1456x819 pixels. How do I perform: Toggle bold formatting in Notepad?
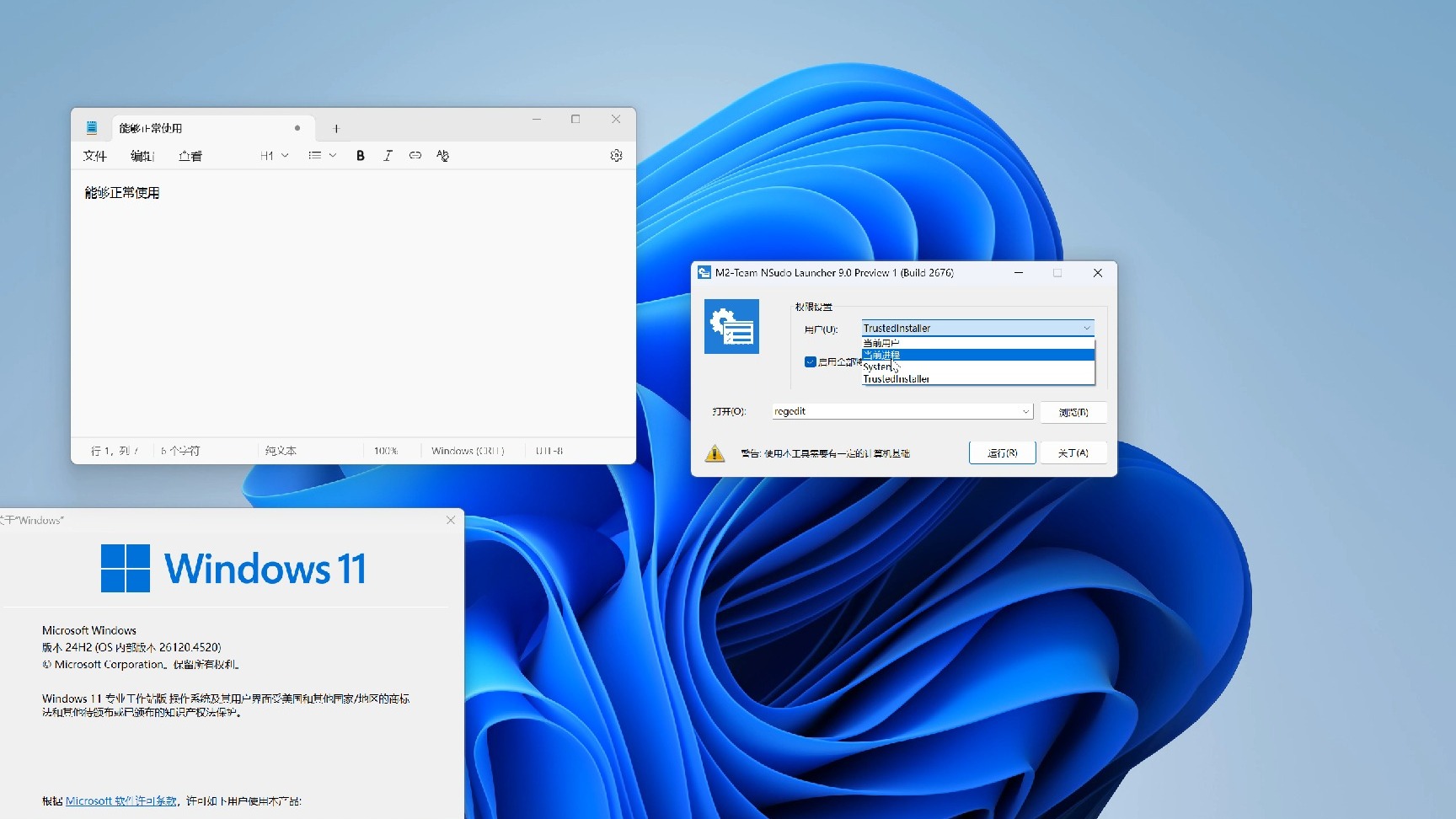click(x=361, y=156)
